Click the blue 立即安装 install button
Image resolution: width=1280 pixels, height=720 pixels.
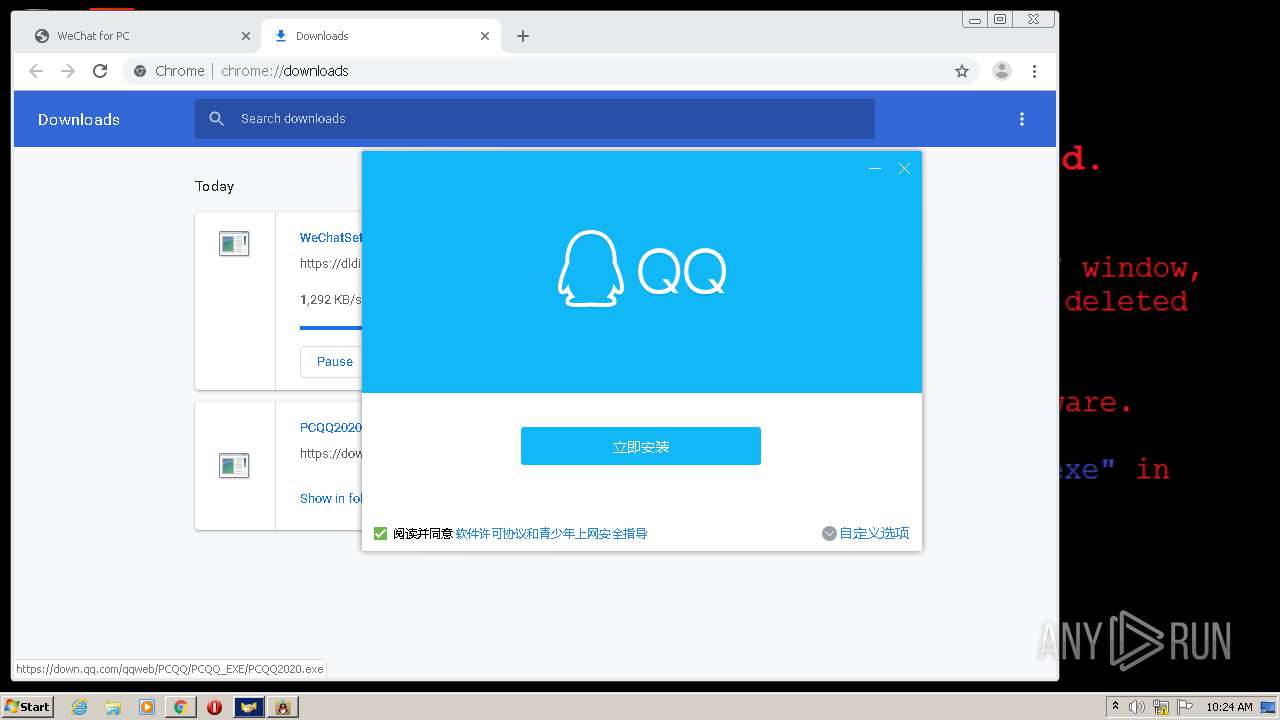640,446
